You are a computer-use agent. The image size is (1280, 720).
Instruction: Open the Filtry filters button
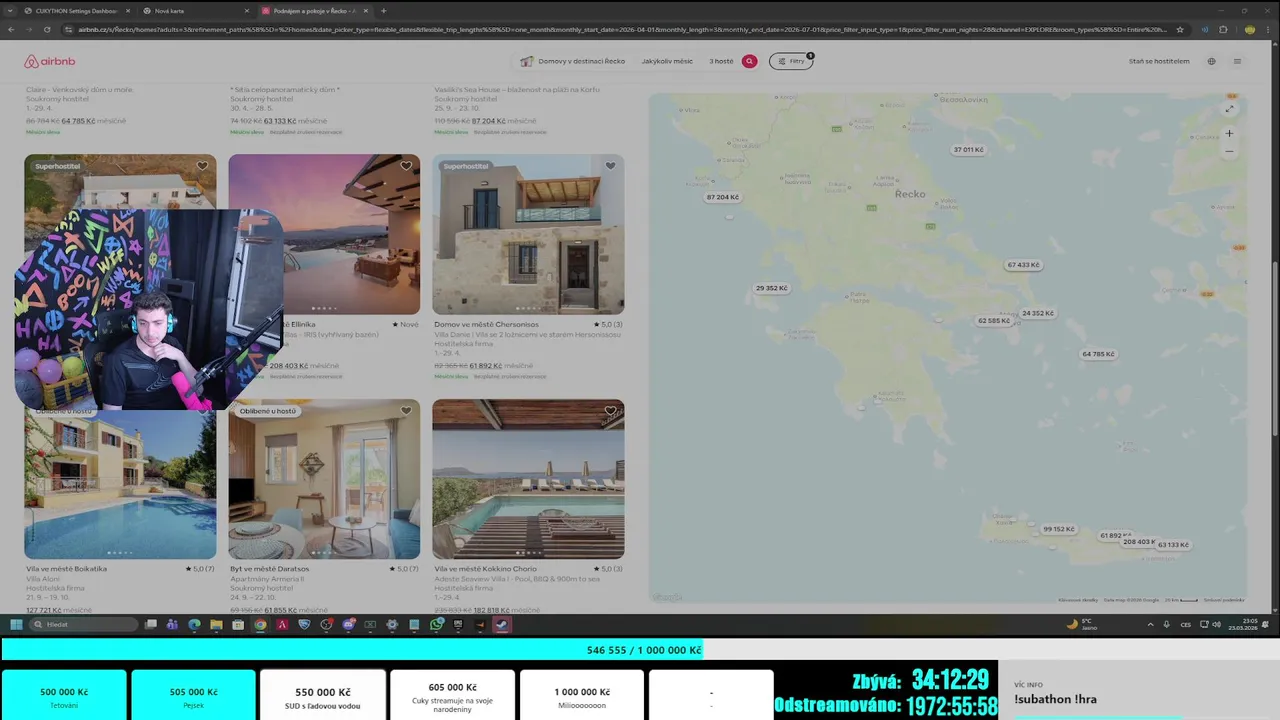791,61
